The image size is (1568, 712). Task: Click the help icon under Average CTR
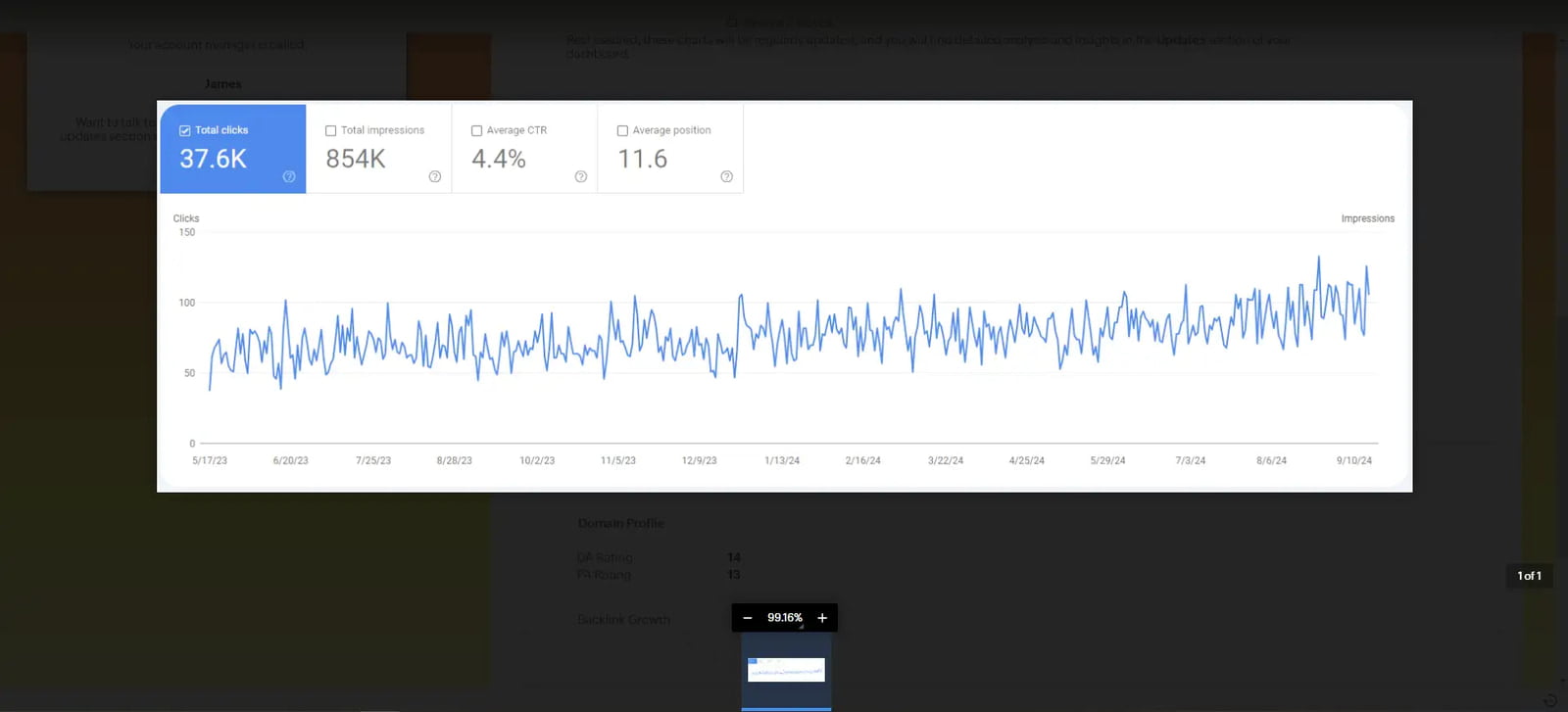pyautogui.click(x=581, y=177)
